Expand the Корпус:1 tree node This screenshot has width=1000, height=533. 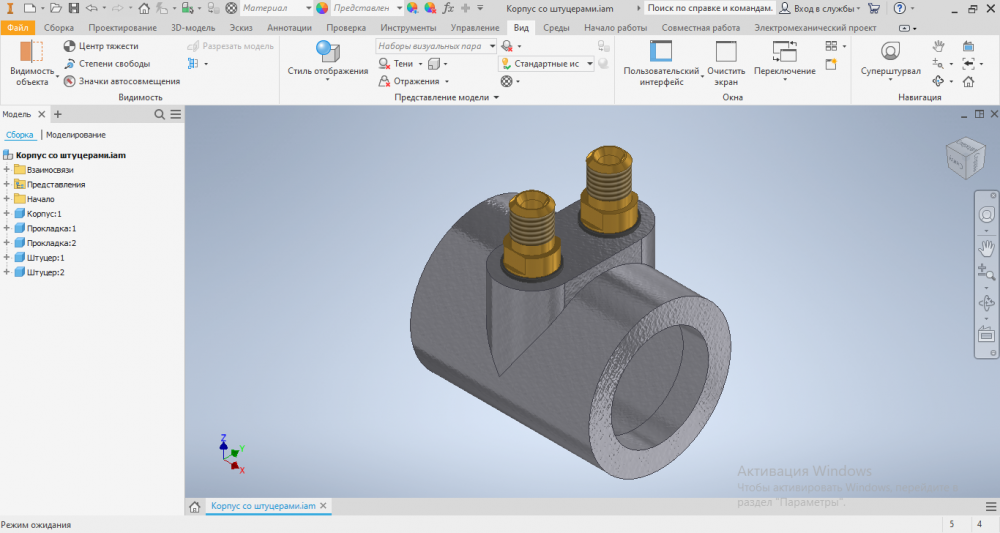pos(6,214)
